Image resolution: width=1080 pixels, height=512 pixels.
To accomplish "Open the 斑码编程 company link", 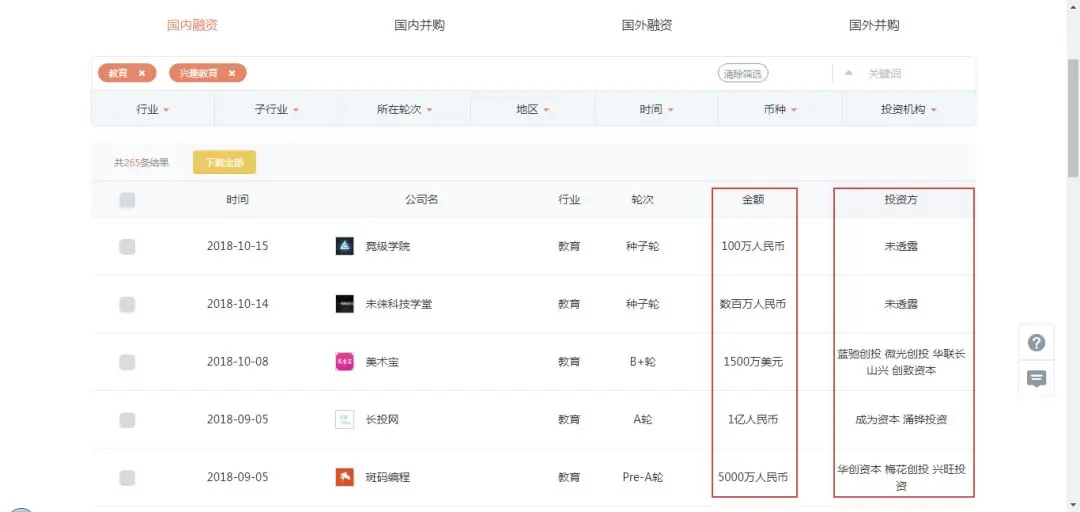I will tap(387, 477).
